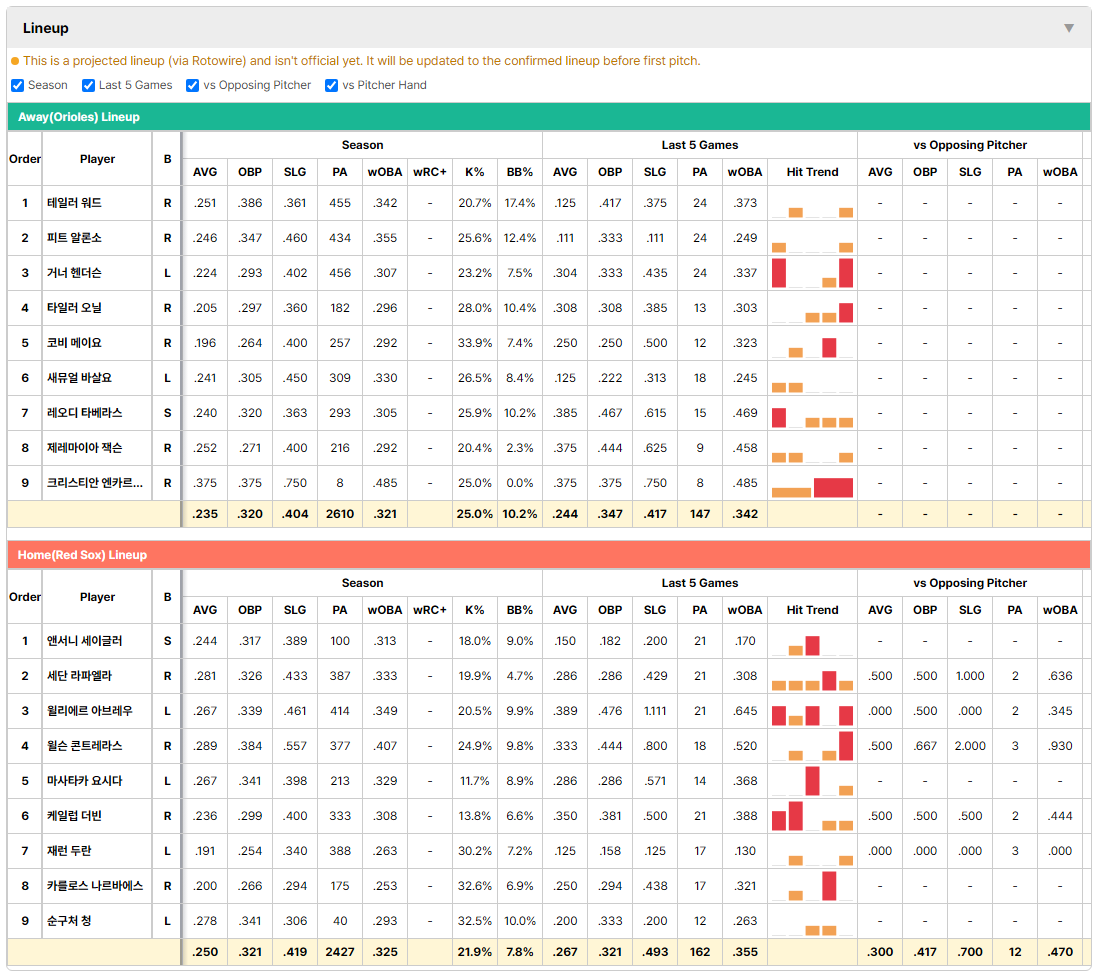This screenshot has height=977, width=1098.
Task: Click 윌리에르 아브레우 hit trend bars
Action: coord(812,711)
